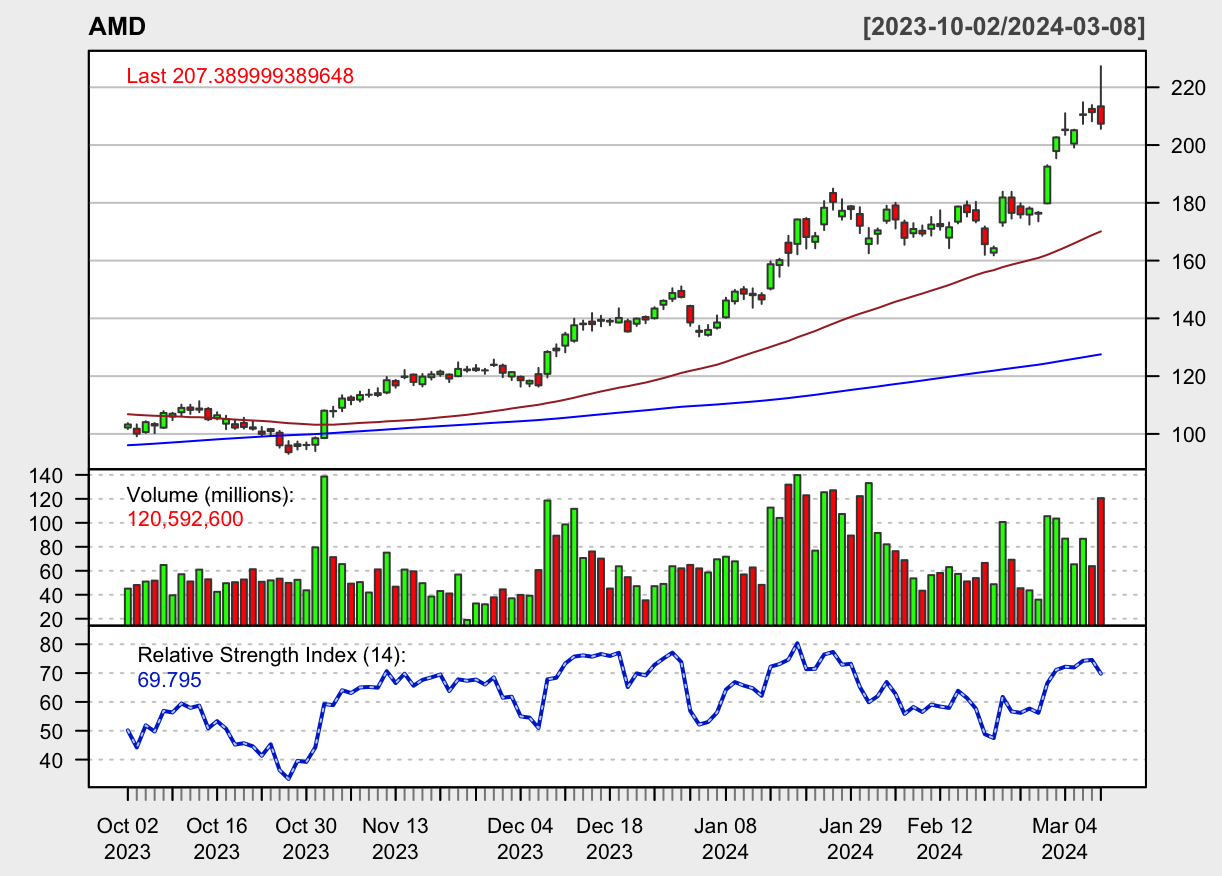
Task: Select the volume value 120,592,600
Action: point(185,519)
